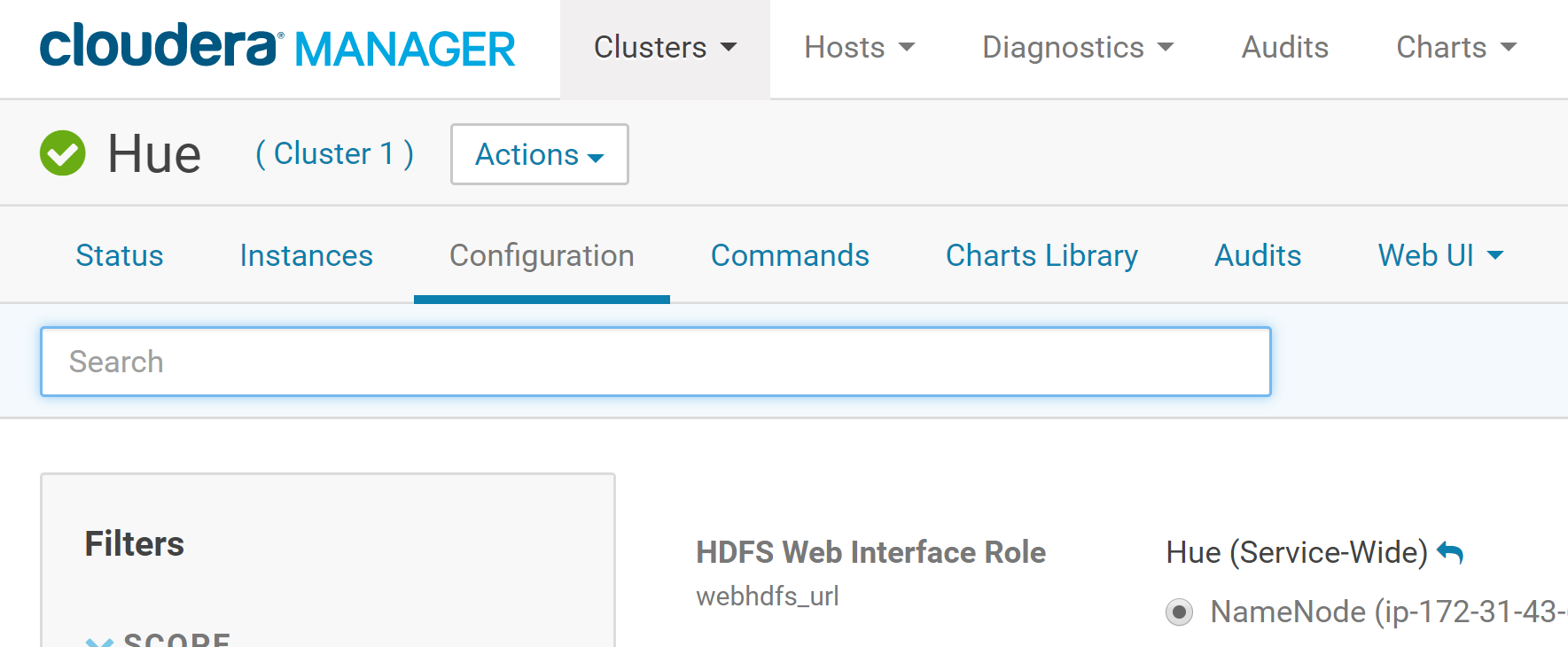Click the configuration Search field

[x=655, y=362]
